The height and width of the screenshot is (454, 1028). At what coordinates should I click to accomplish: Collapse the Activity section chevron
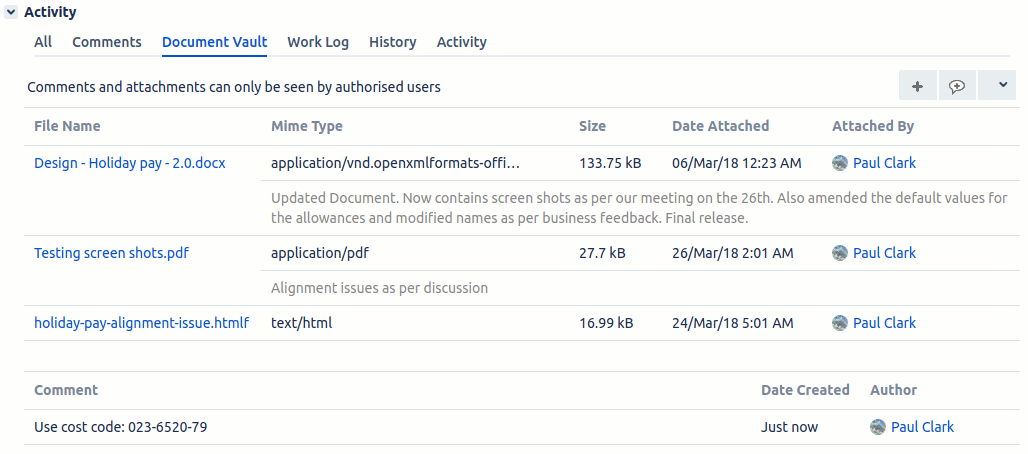10,12
